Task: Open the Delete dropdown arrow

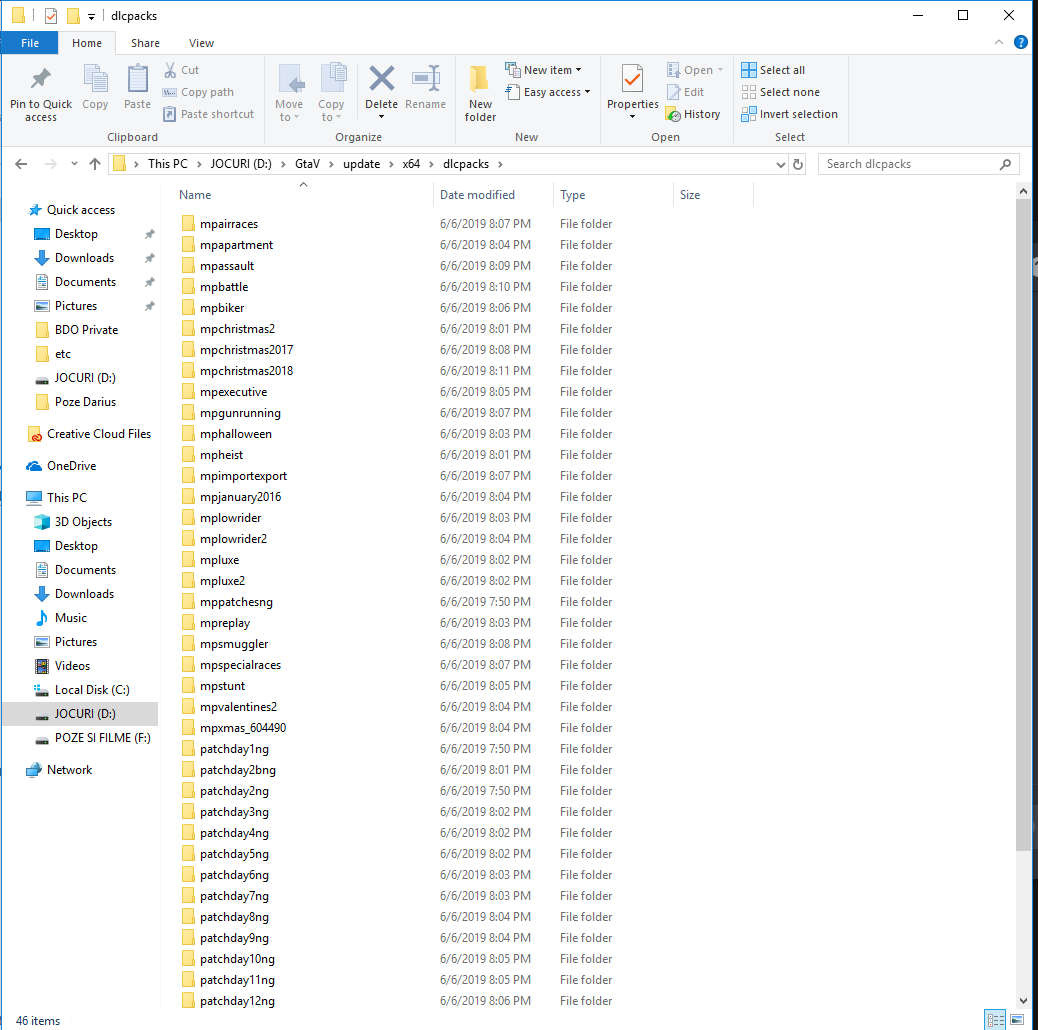Action: coord(381,117)
